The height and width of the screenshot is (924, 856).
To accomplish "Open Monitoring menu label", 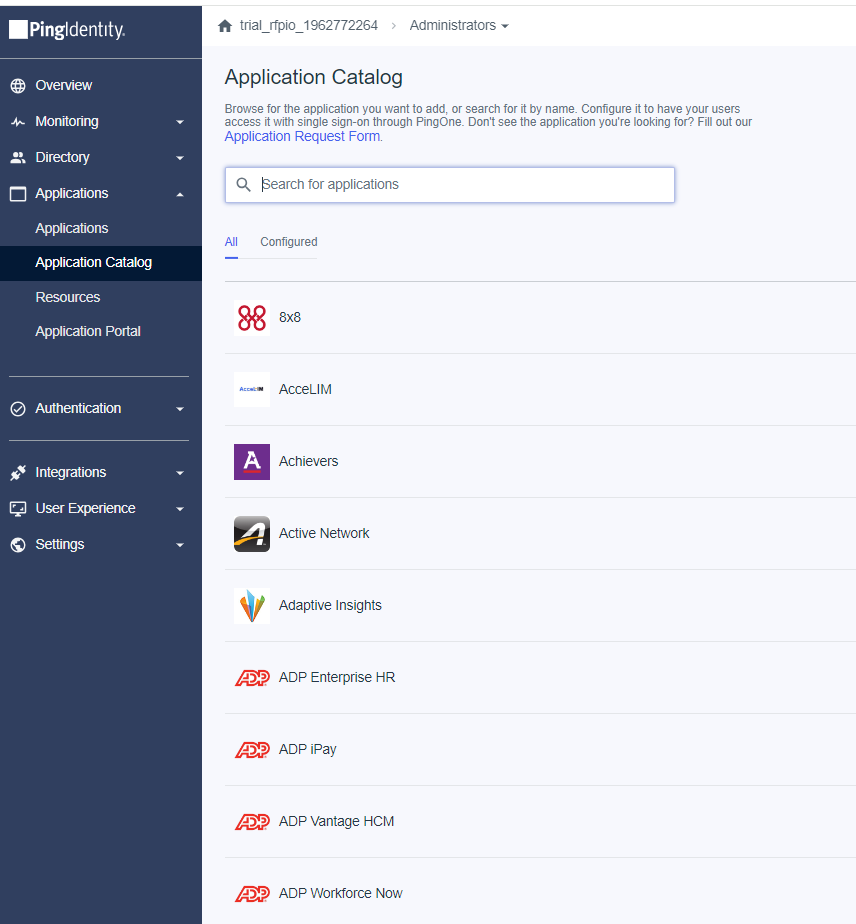I will 67,121.
